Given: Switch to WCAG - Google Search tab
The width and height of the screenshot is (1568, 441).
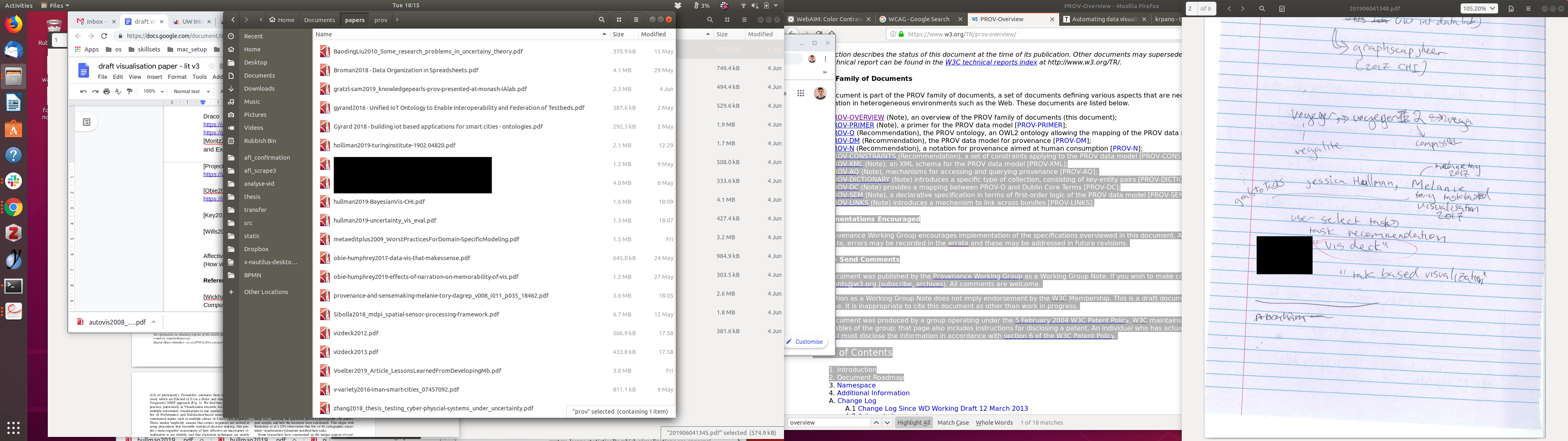Looking at the screenshot, I should click(x=918, y=20).
